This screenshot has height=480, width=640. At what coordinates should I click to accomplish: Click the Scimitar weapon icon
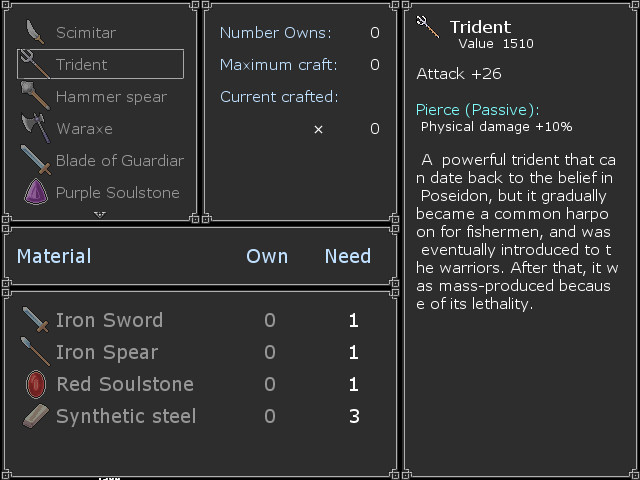point(35,32)
